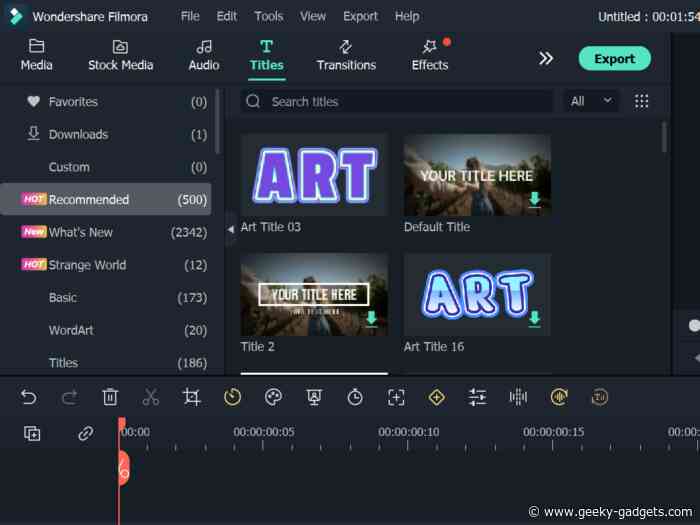The image size is (700, 525).
Task: Click the Split scissors icon
Action: tap(150, 396)
